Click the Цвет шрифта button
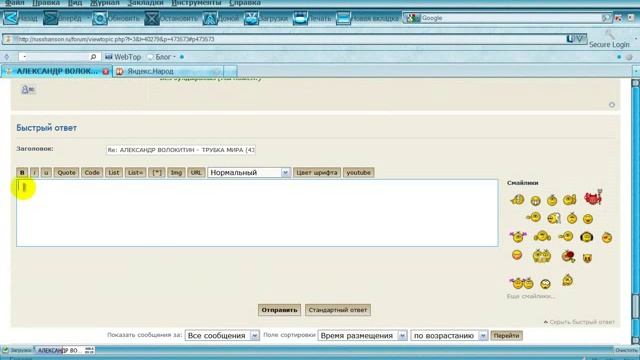Viewport: 640px width, 360px height. (x=317, y=173)
